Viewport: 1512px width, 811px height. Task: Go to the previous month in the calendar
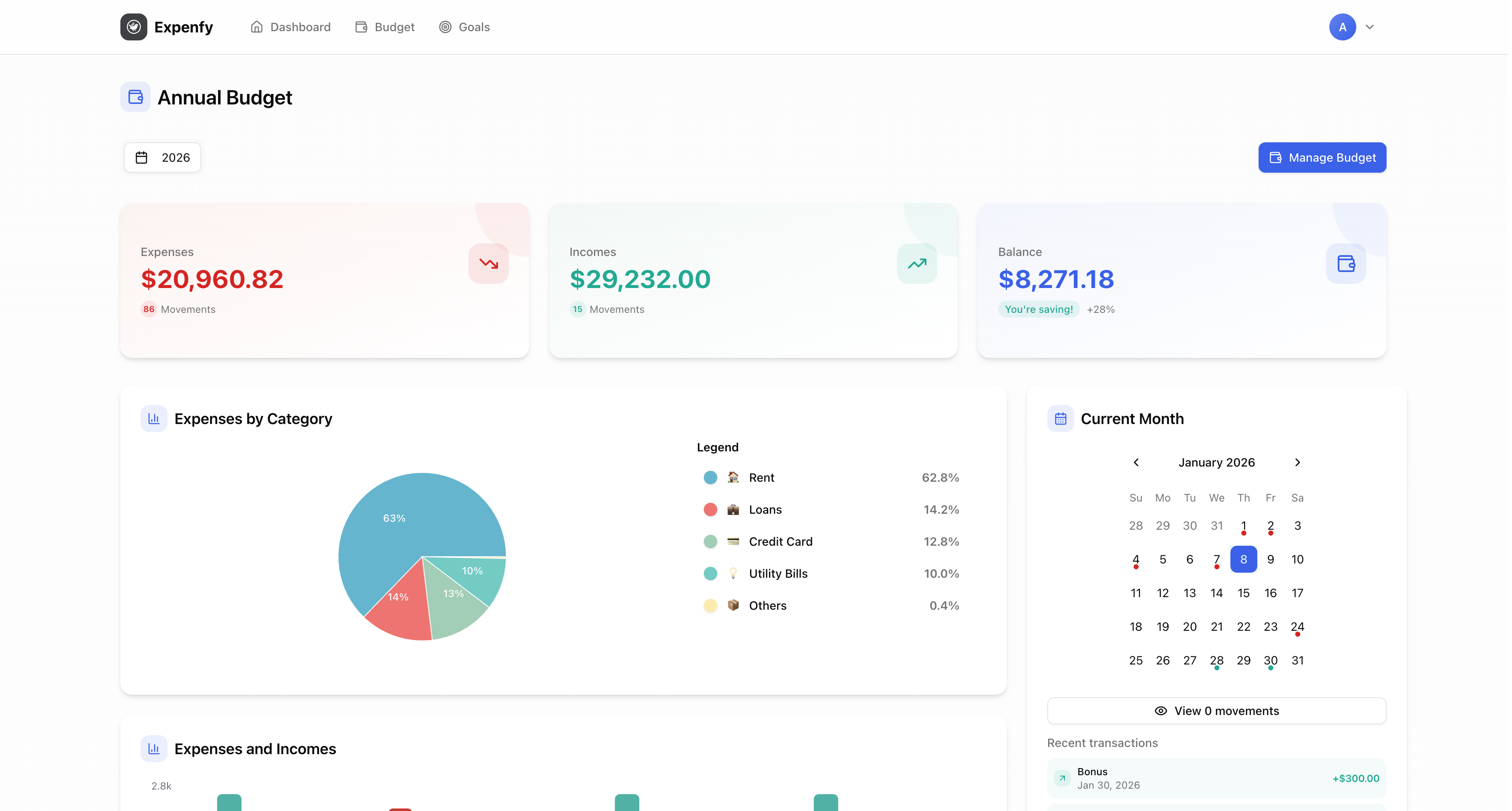click(x=1136, y=462)
